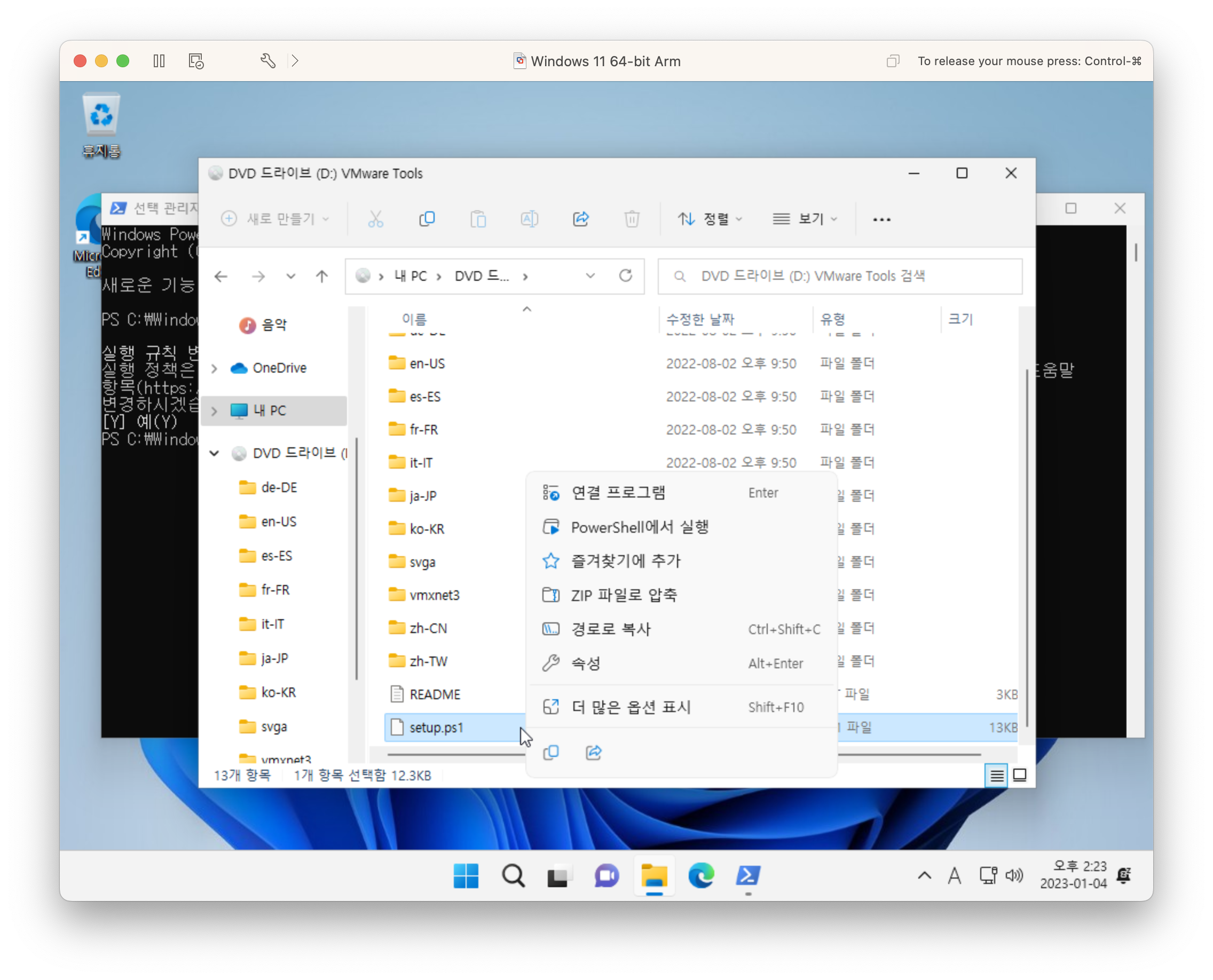Viewport: 1213px width, 980px height.
Task: Open the 보기 view dropdown
Action: 805,219
